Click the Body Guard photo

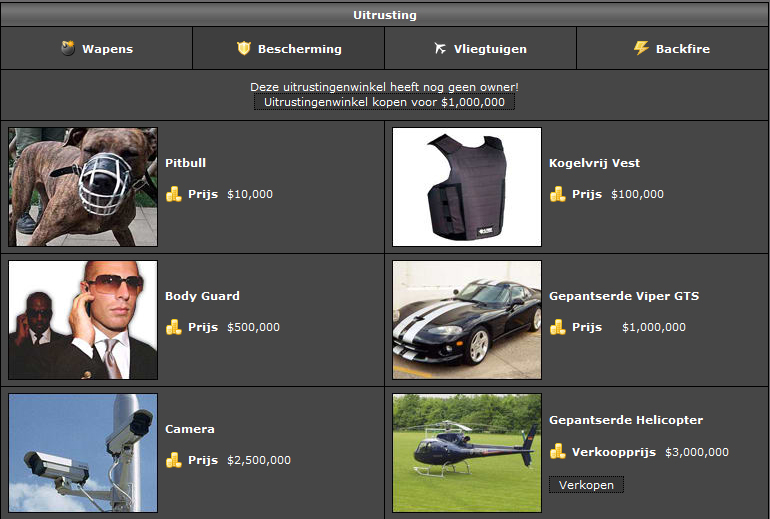[83, 320]
